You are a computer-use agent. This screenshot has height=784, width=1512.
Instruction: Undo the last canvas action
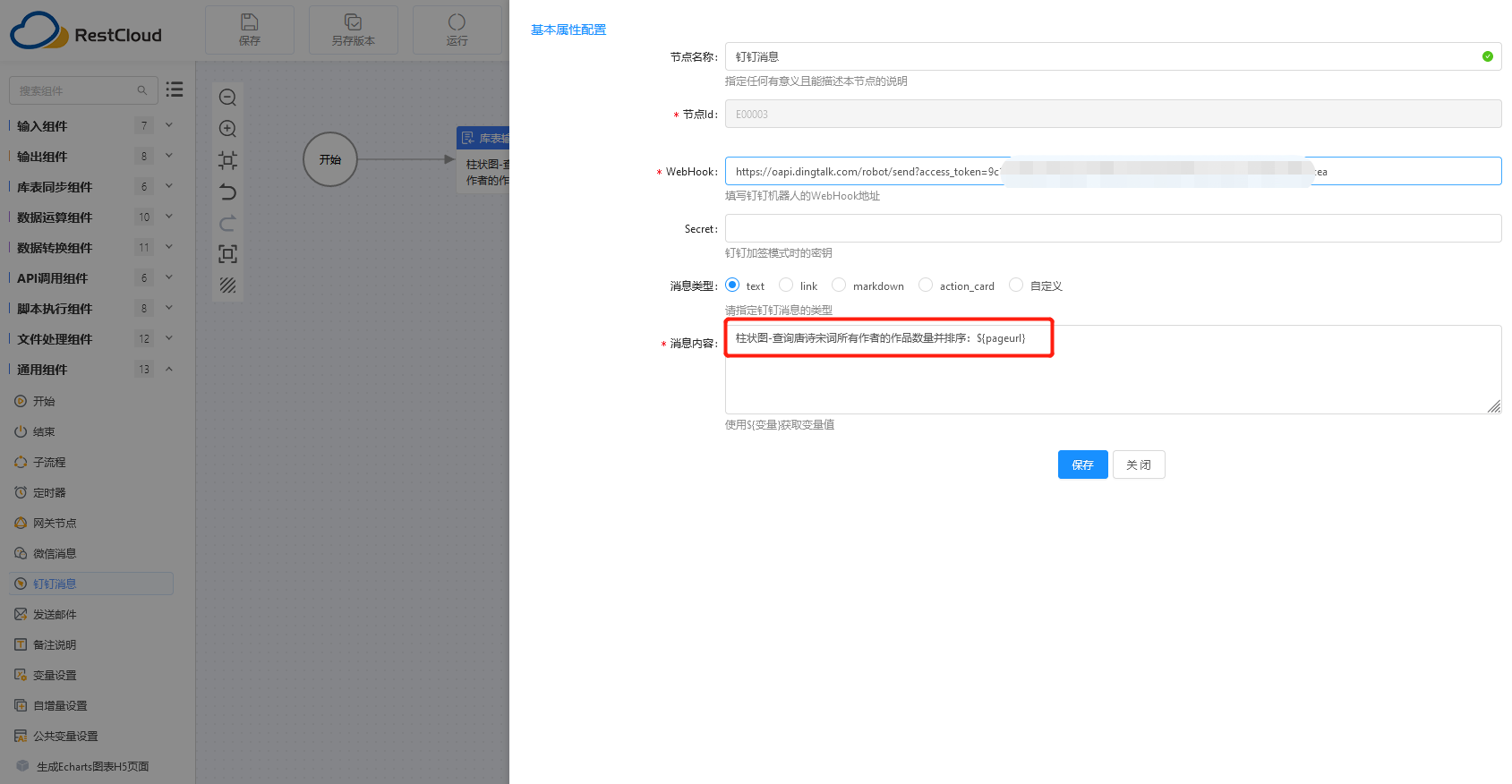pos(228,192)
